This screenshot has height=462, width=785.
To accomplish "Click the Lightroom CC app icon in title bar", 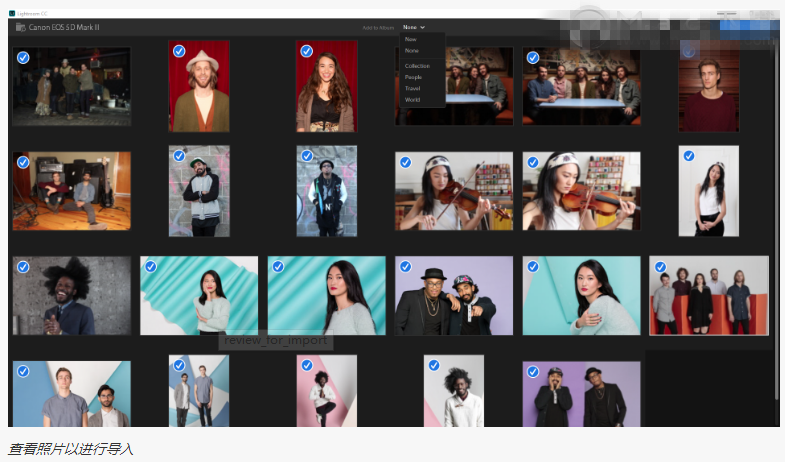I will click(x=11, y=12).
